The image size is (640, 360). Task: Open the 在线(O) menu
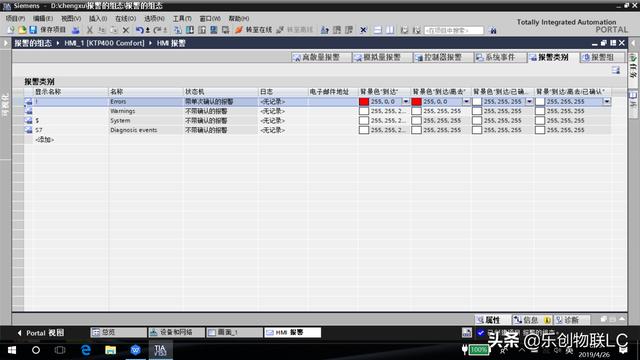pyautogui.click(x=125, y=18)
